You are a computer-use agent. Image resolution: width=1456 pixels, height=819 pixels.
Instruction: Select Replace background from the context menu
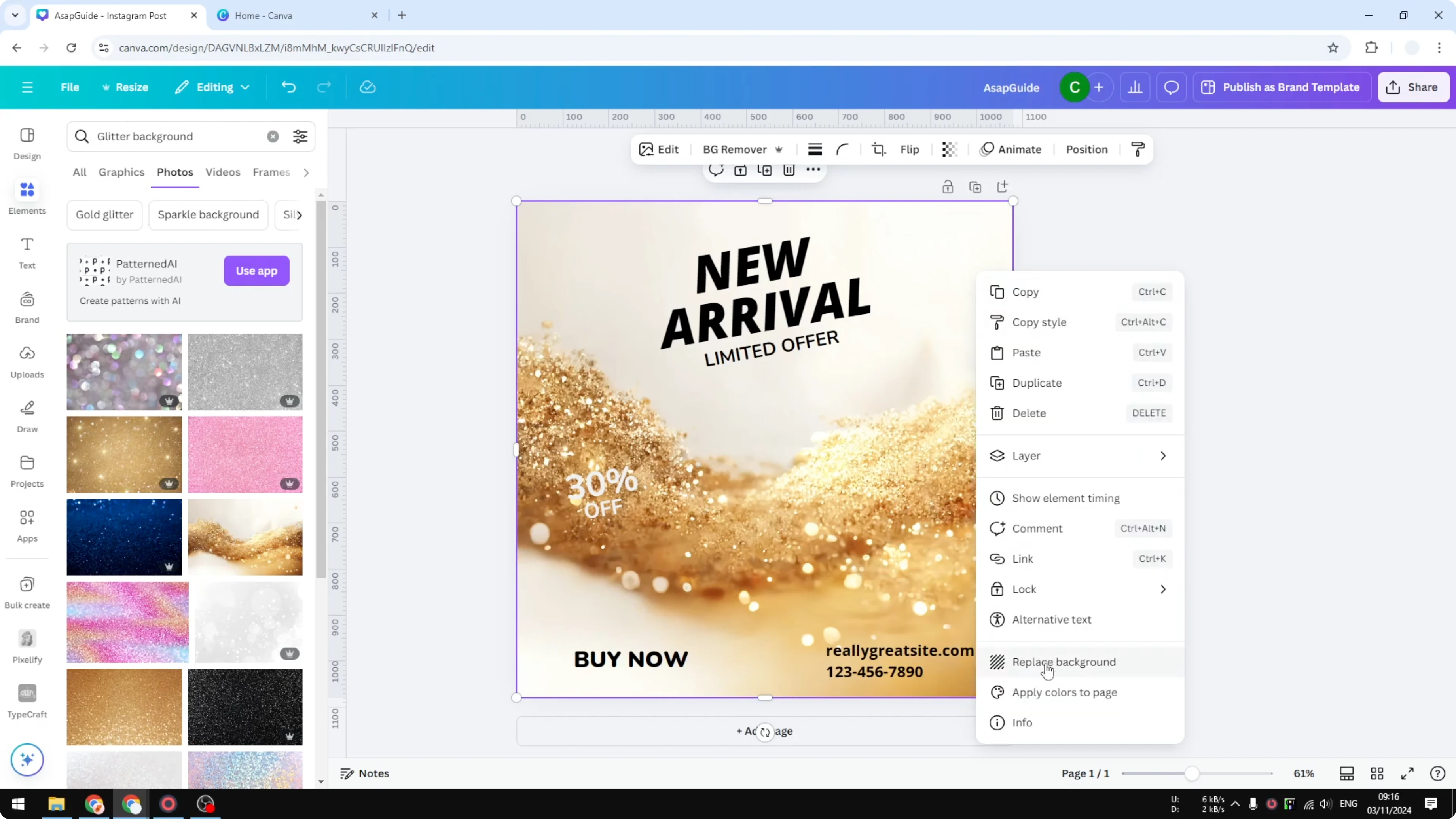(1063, 662)
